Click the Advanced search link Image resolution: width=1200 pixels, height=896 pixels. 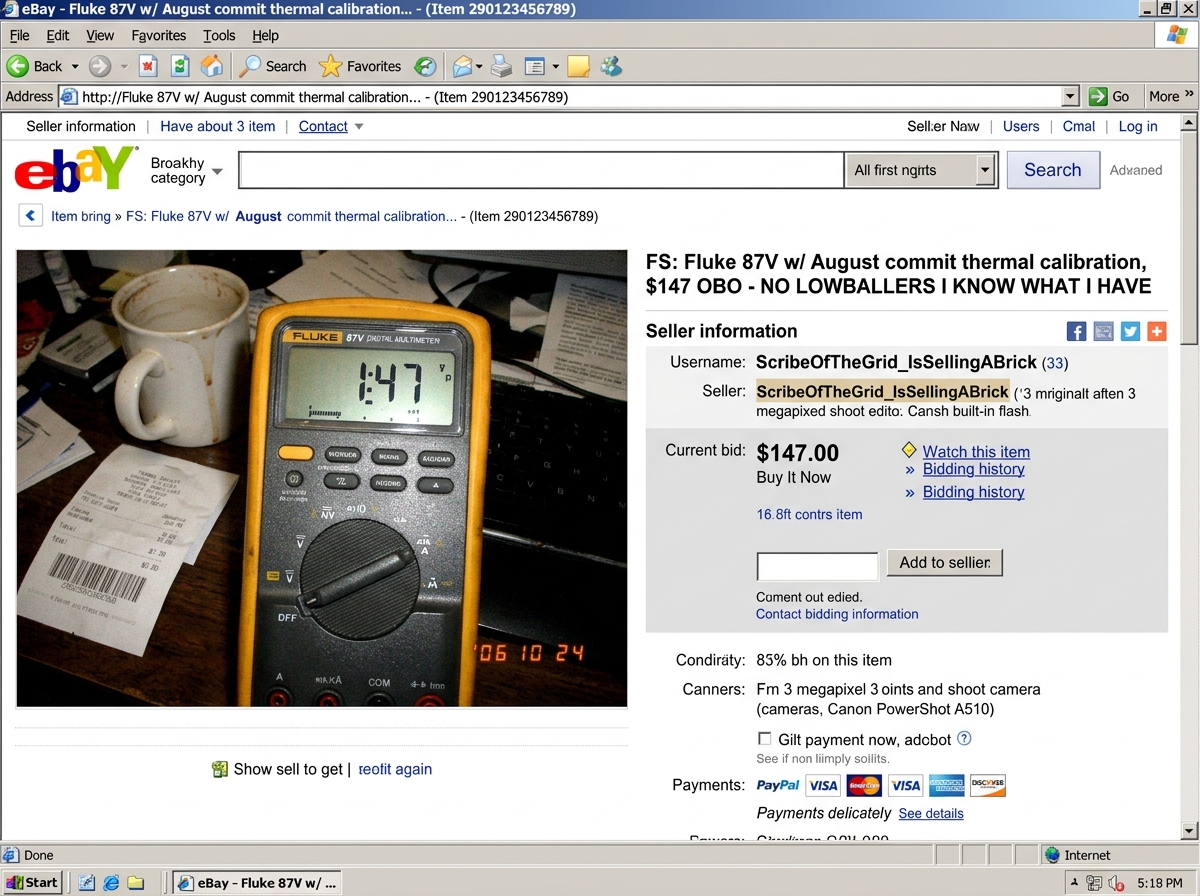tap(1136, 170)
